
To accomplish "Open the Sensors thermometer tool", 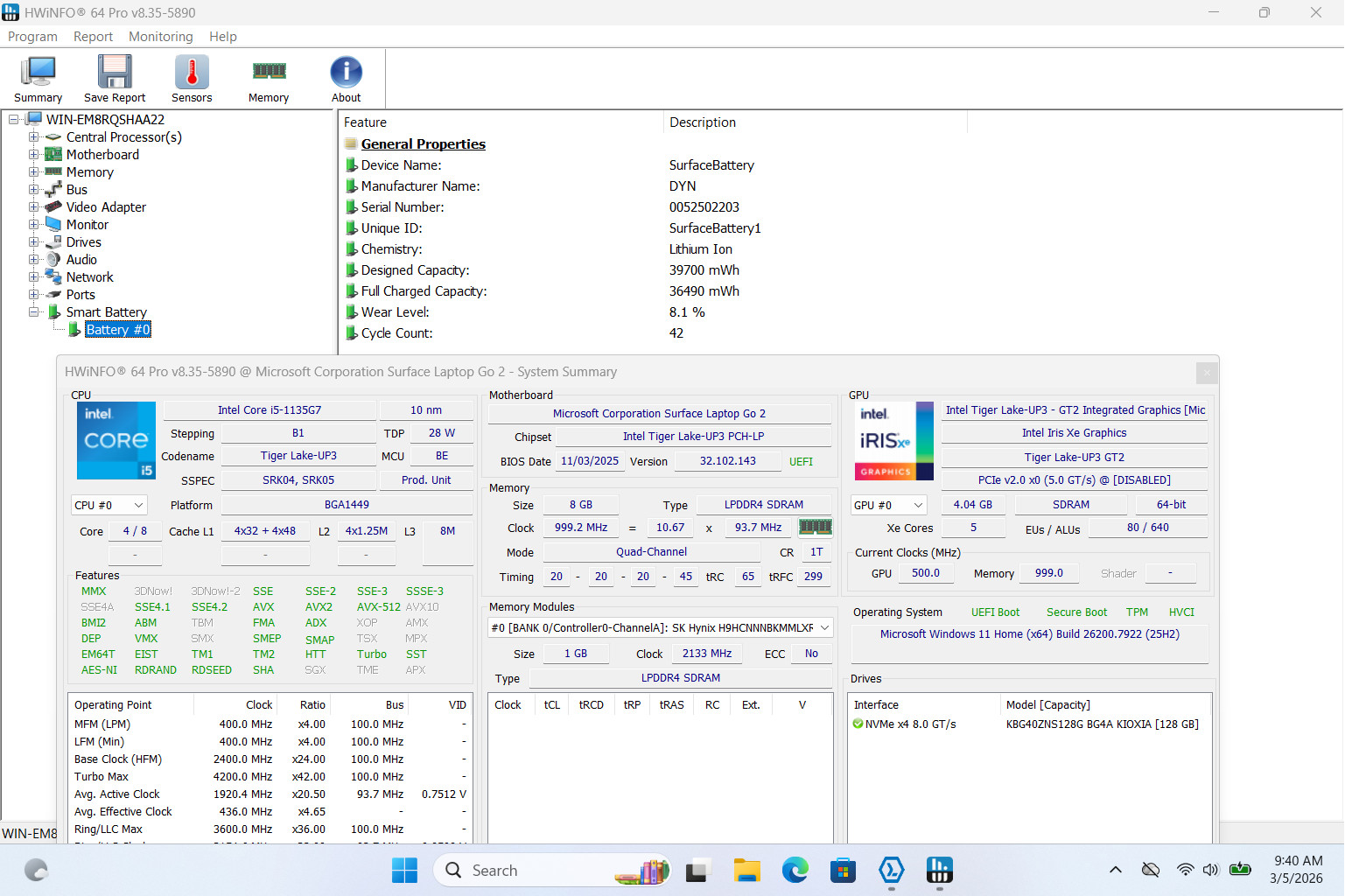I will 192,80.
